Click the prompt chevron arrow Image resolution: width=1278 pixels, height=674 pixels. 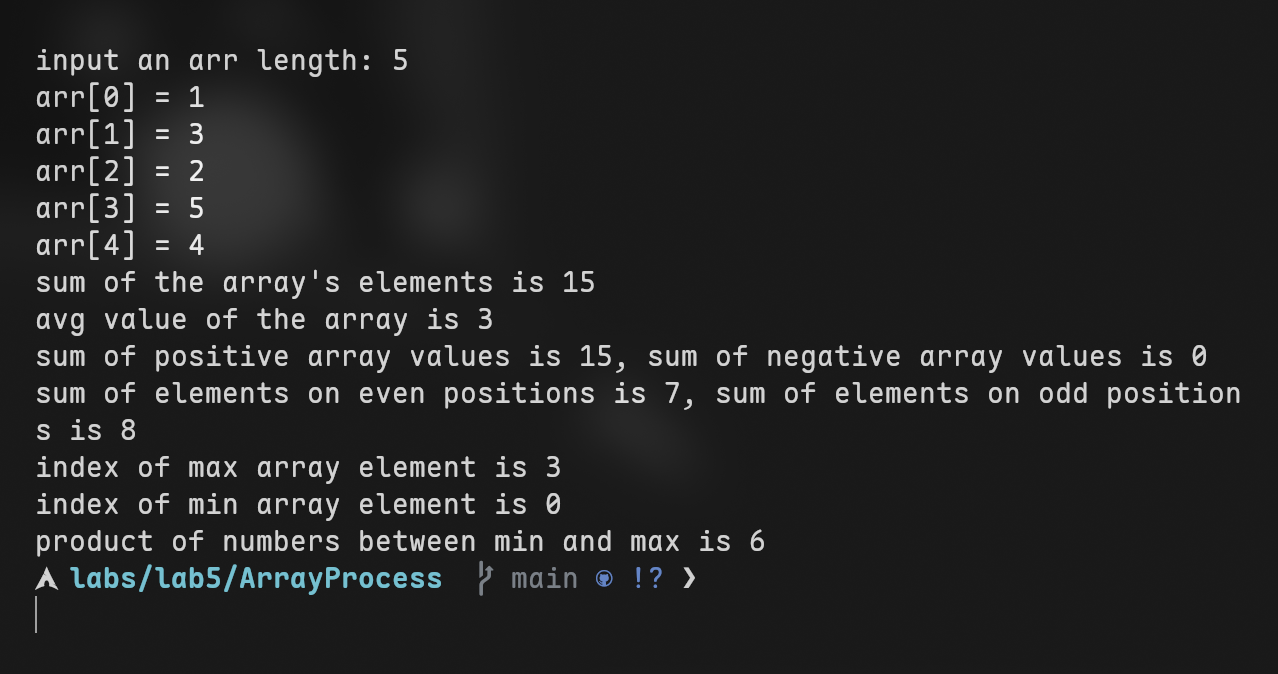tap(688, 579)
